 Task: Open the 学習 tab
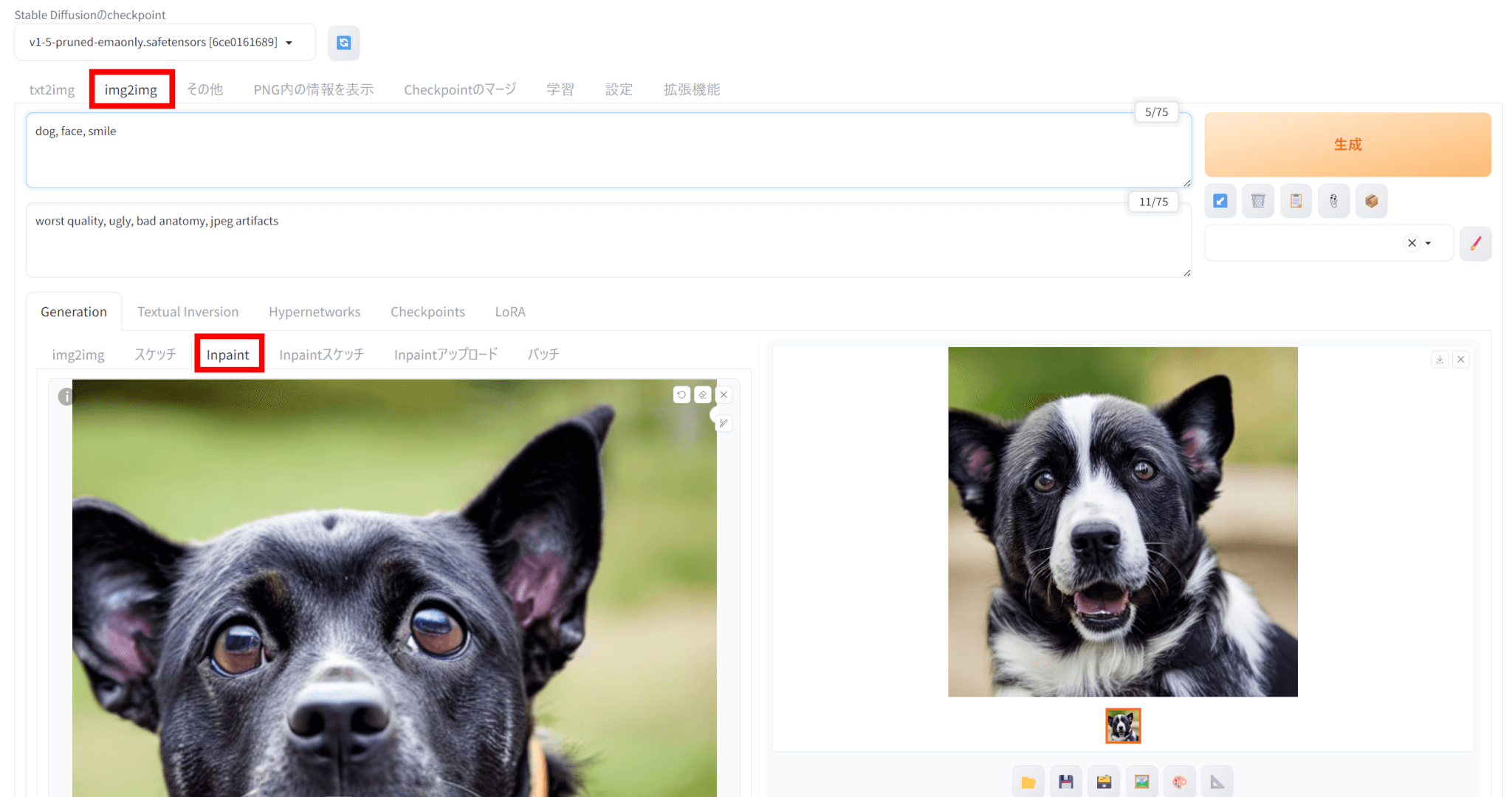[560, 89]
